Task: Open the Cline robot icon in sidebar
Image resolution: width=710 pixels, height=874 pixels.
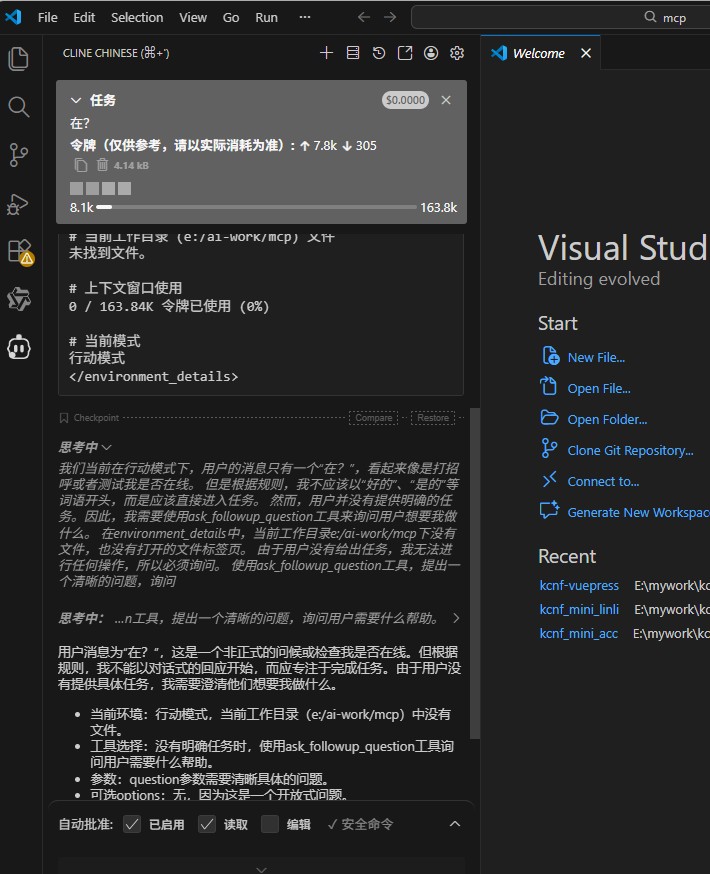Action: point(19,347)
